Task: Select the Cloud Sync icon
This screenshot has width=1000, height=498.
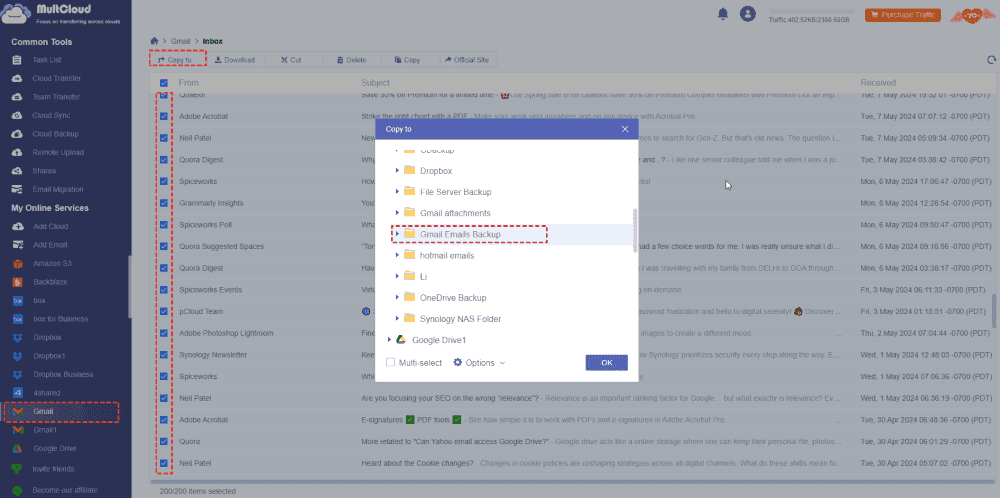Action: (18, 115)
